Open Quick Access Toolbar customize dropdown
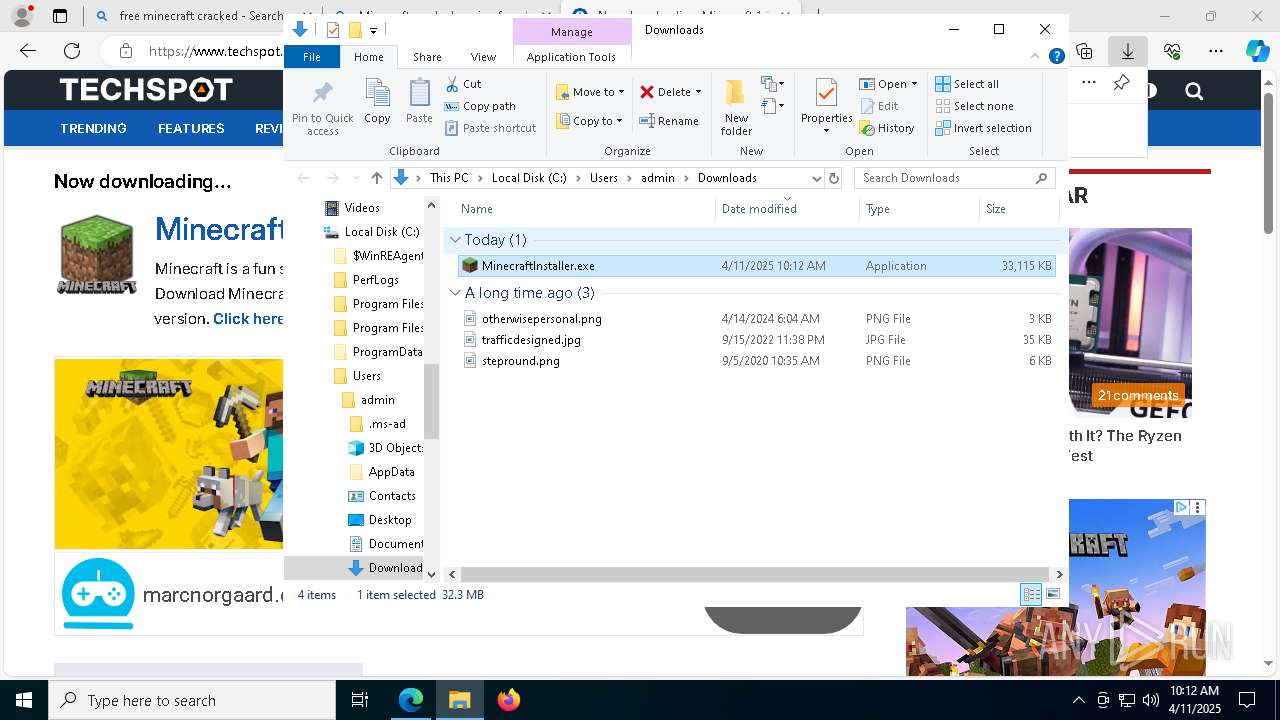This screenshot has height=720, width=1280. [373, 30]
